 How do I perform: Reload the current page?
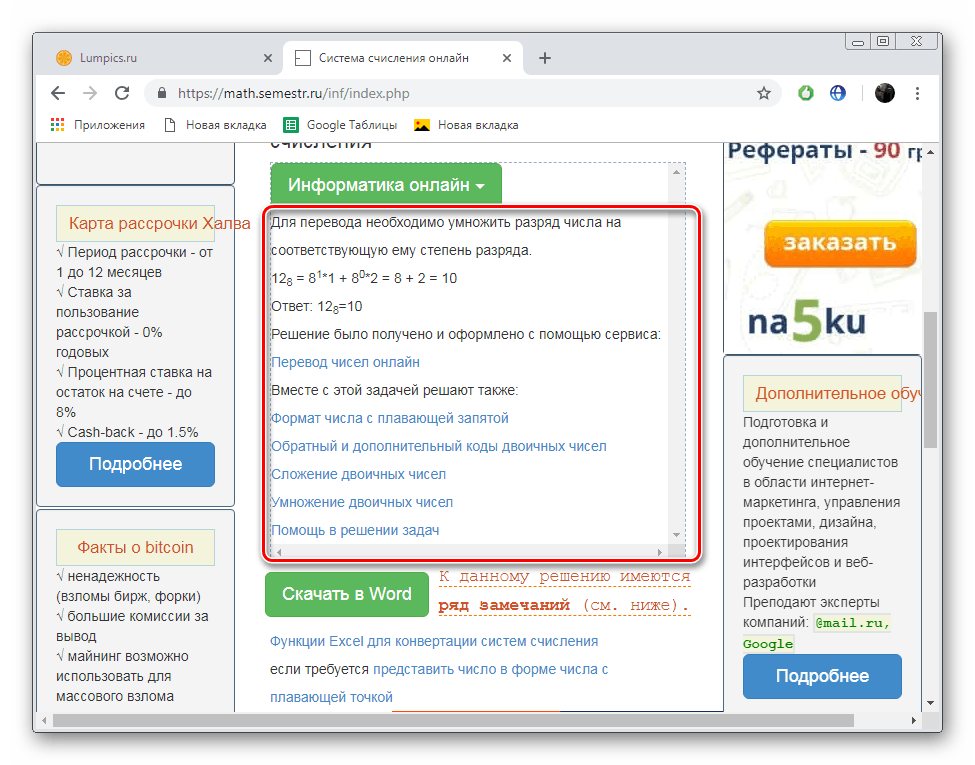pos(122,93)
